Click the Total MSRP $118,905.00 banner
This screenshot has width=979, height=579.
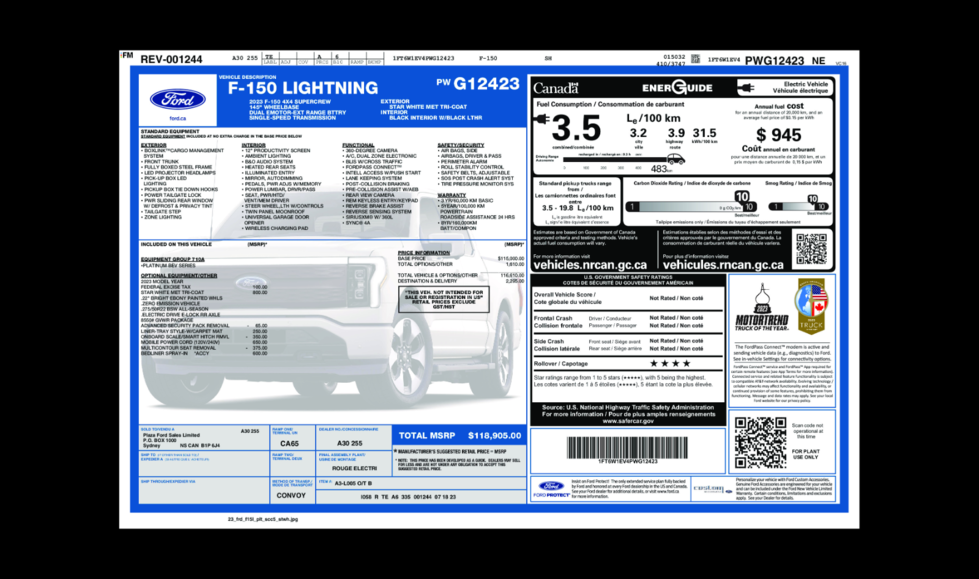point(460,435)
